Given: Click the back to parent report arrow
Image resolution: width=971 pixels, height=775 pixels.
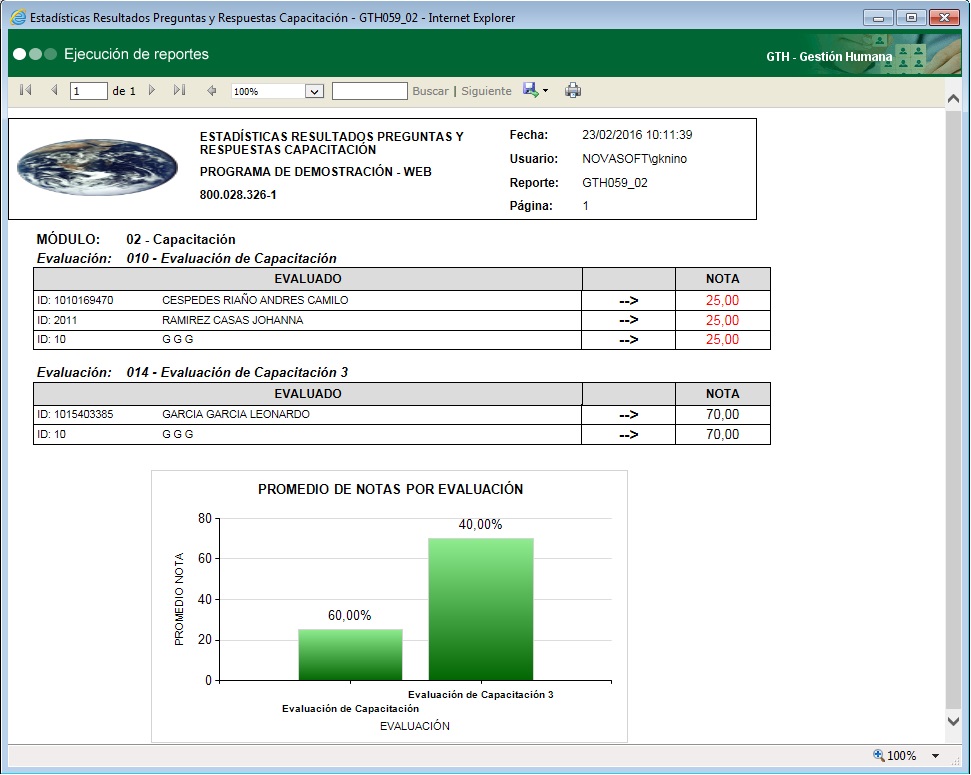Looking at the screenshot, I should click(210, 90).
